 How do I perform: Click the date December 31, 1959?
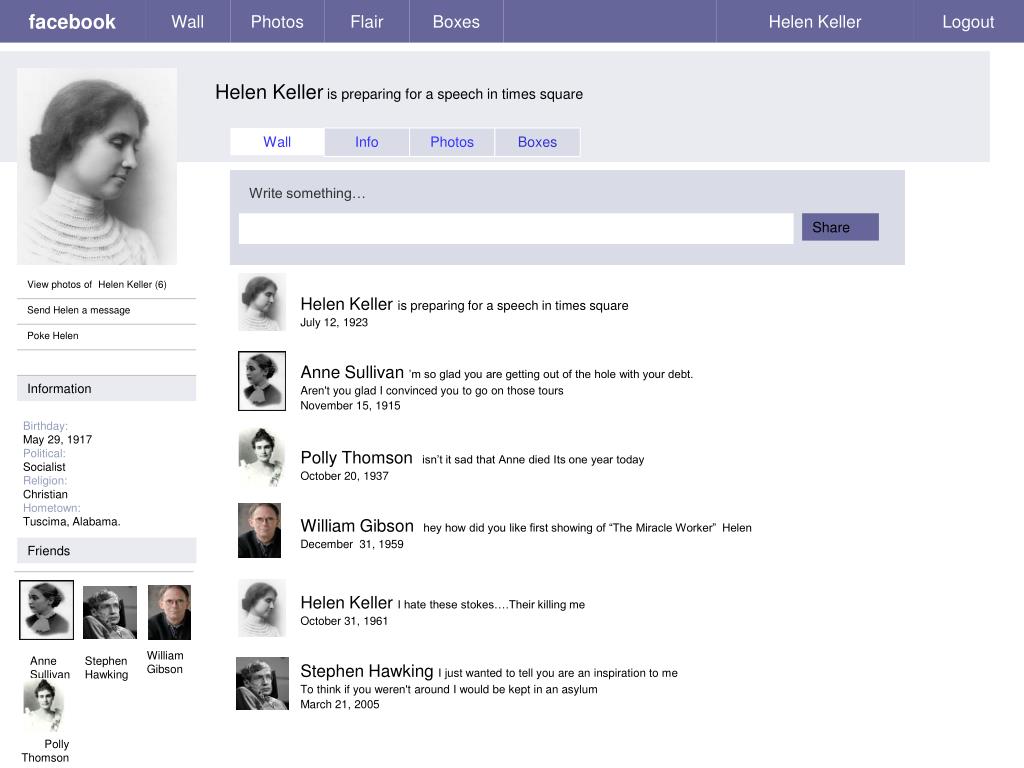coord(352,544)
